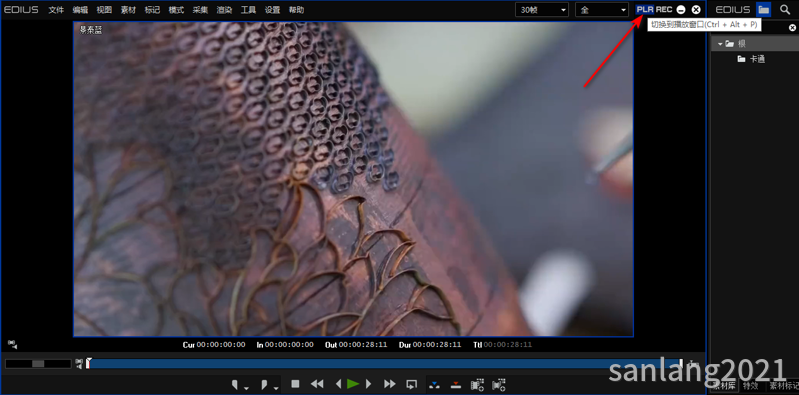The height and width of the screenshot is (395, 799).
Task: Switch to the PLR player window
Action: click(645, 9)
